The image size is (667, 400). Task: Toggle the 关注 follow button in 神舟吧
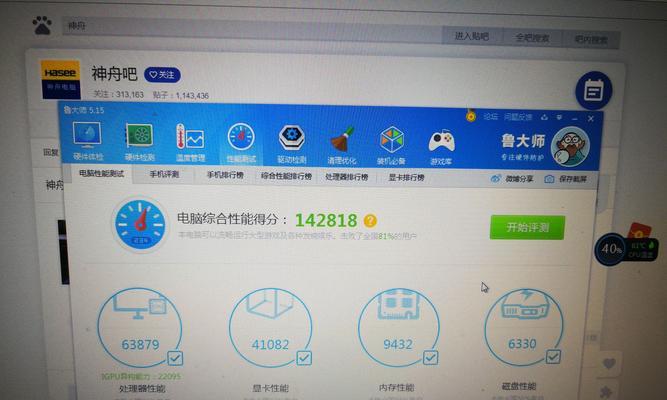click(x=162, y=75)
